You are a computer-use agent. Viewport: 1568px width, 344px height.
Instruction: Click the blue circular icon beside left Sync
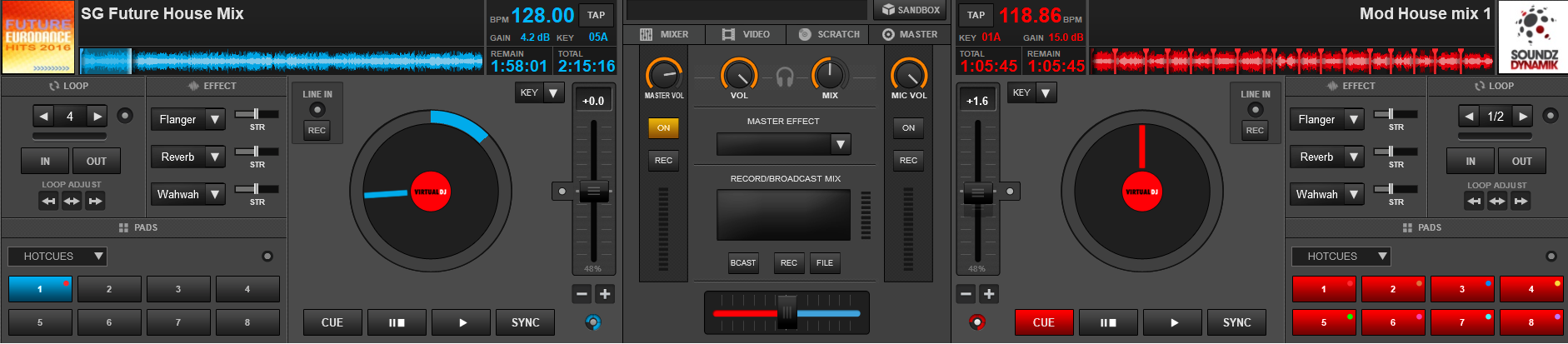click(592, 322)
